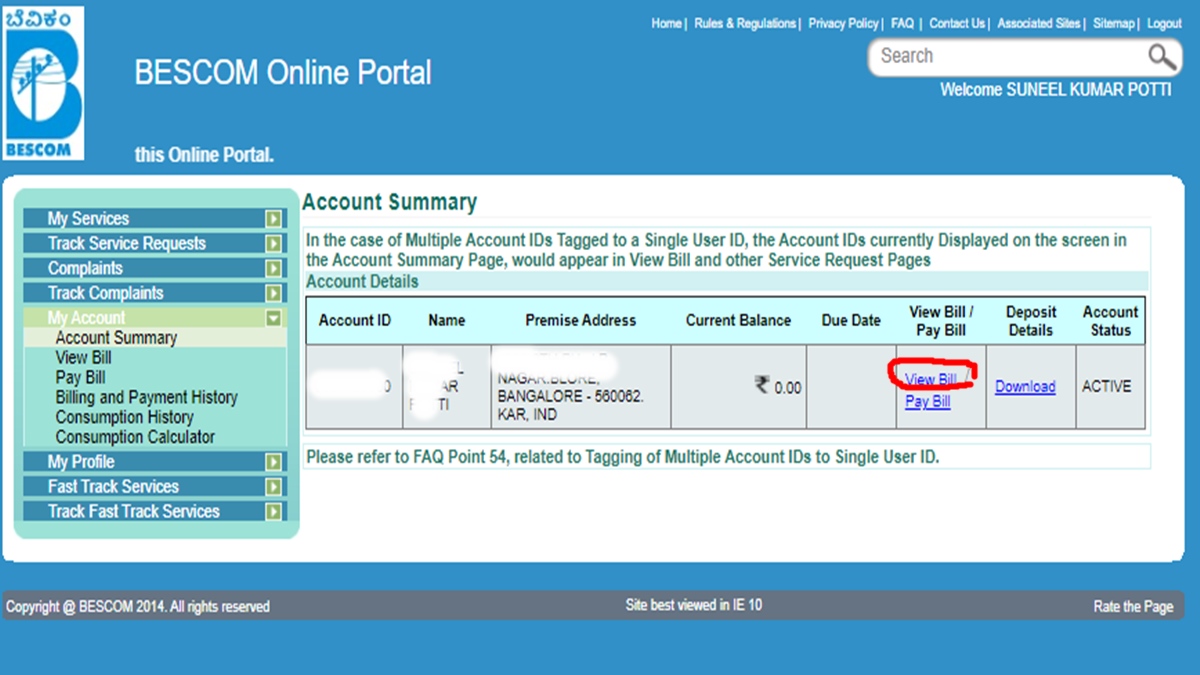
Task: Open the My Profile menu label
Action: tap(81, 462)
